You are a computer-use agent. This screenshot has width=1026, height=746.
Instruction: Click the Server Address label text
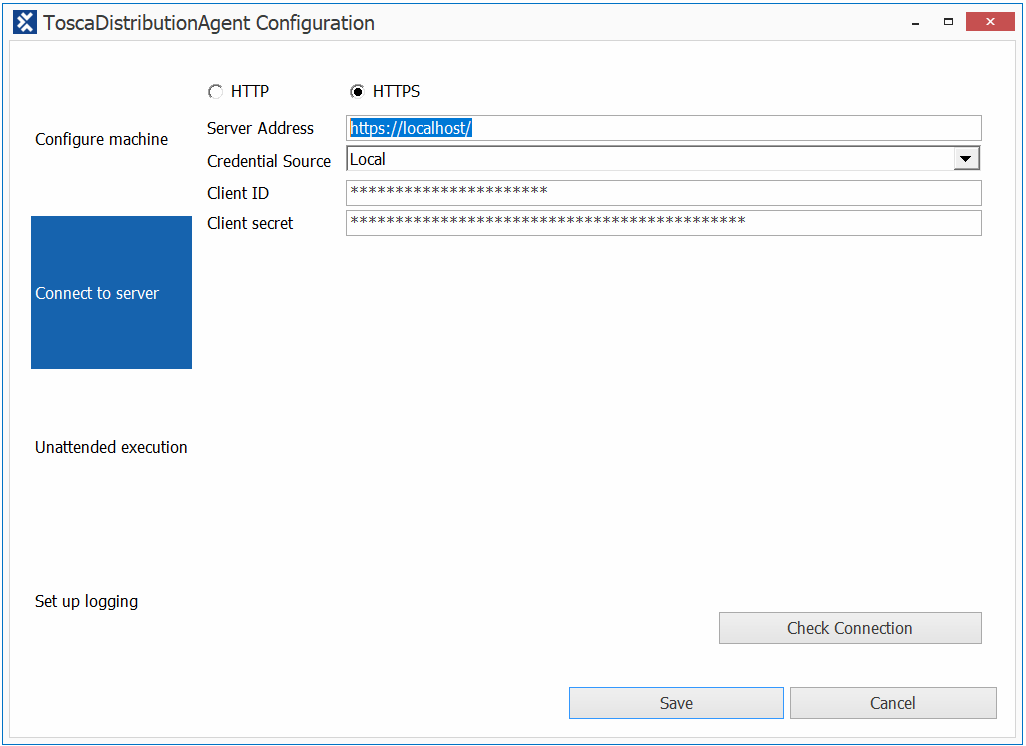point(260,128)
